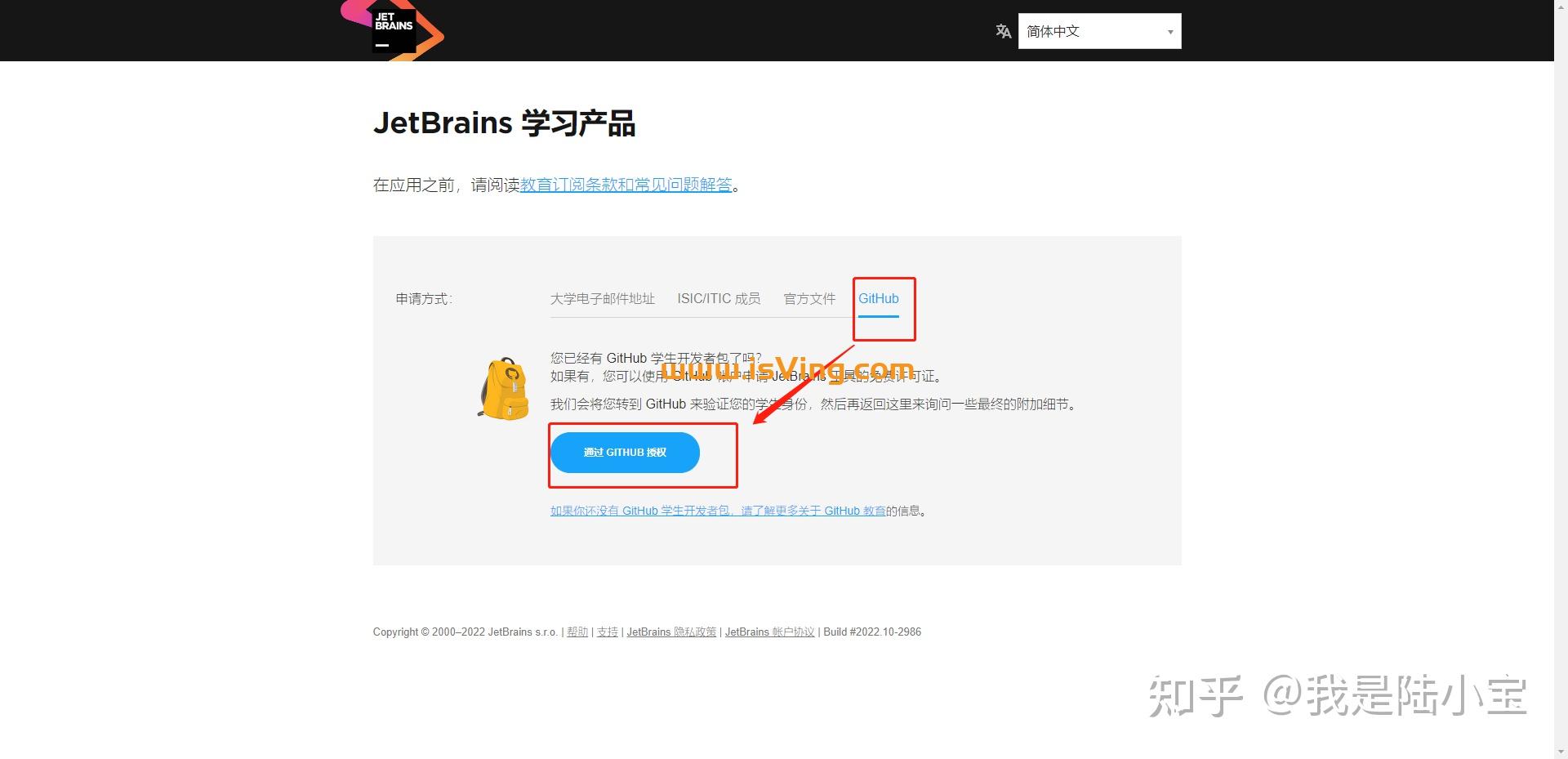The image size is (1568, 759).
Task: Open the 官方文件 tab
Action: click(808, 299)
